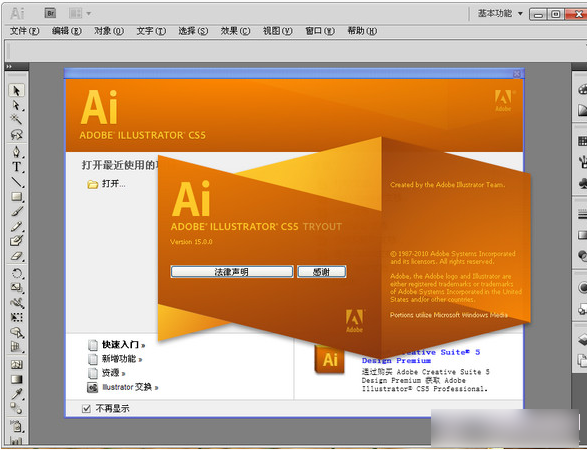
Task: Close the welcome screen dialog
Action: (x=517, y=74)
